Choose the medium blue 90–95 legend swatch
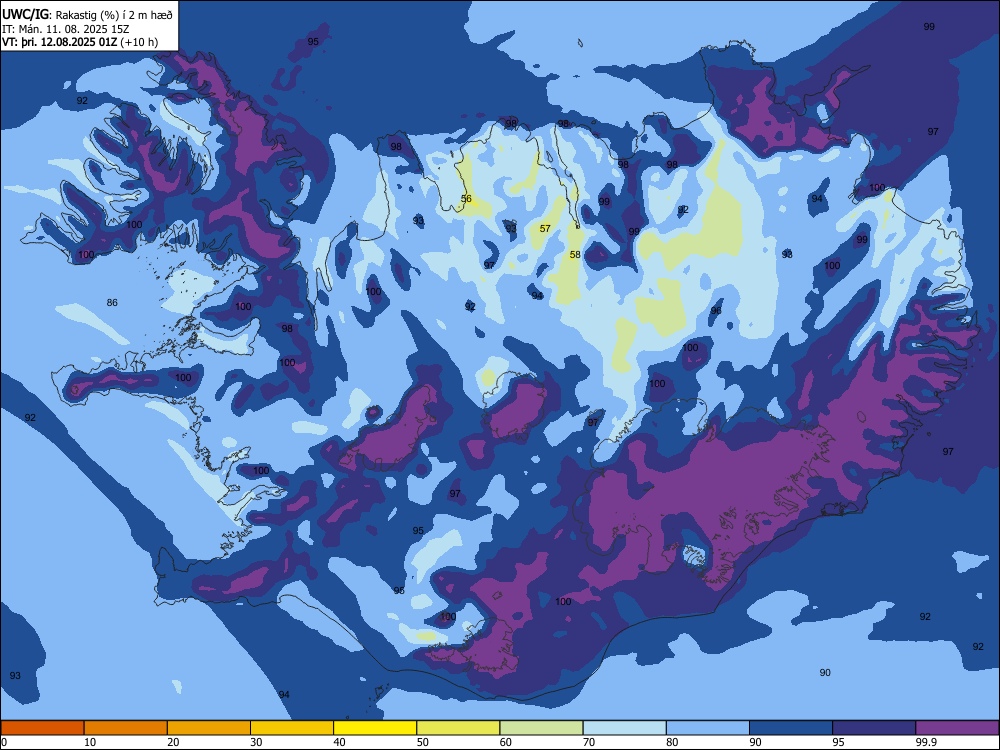Image resolution: width=1000 pixels, height=750 pixels. (791, 728)
